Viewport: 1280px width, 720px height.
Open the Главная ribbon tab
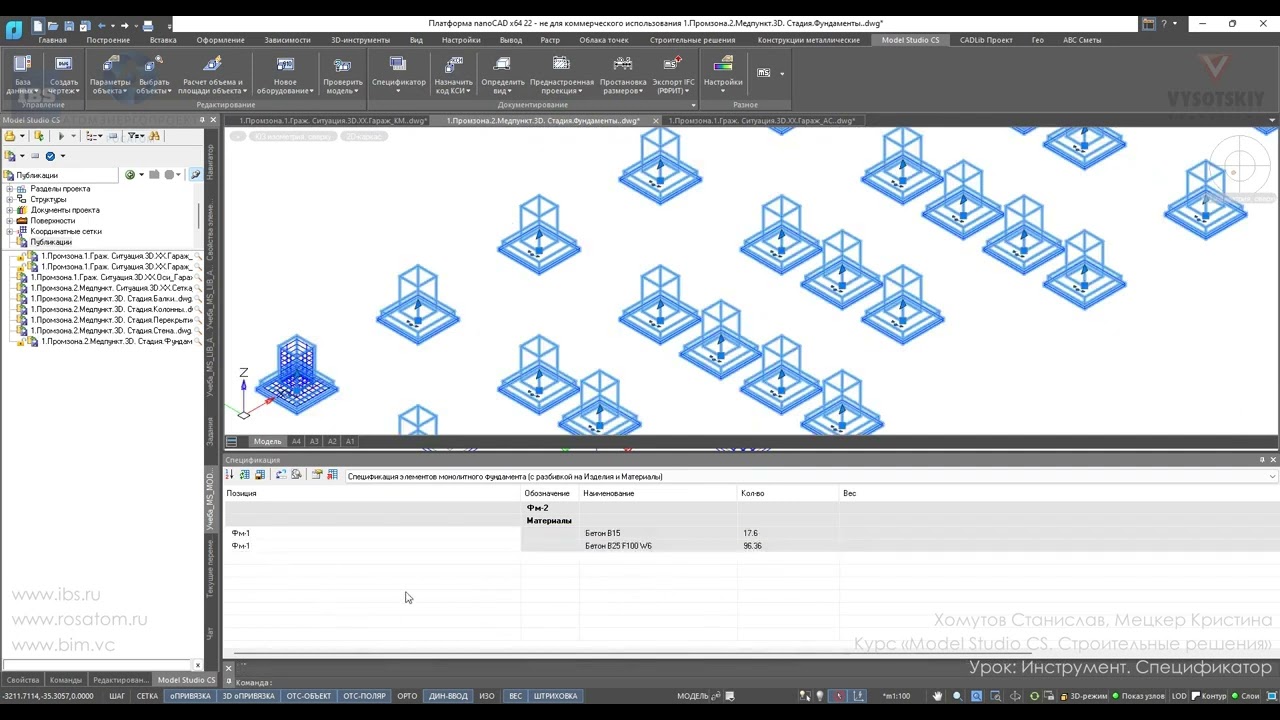point(52,40)
